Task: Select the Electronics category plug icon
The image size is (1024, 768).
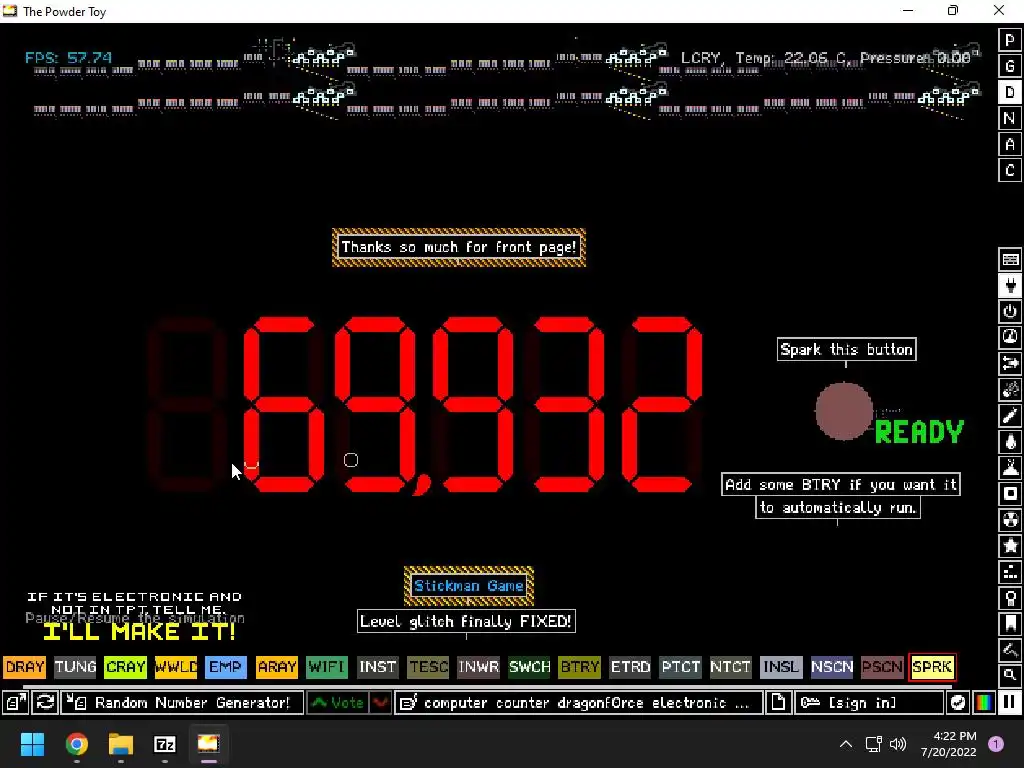Action: coord(1010,285)
